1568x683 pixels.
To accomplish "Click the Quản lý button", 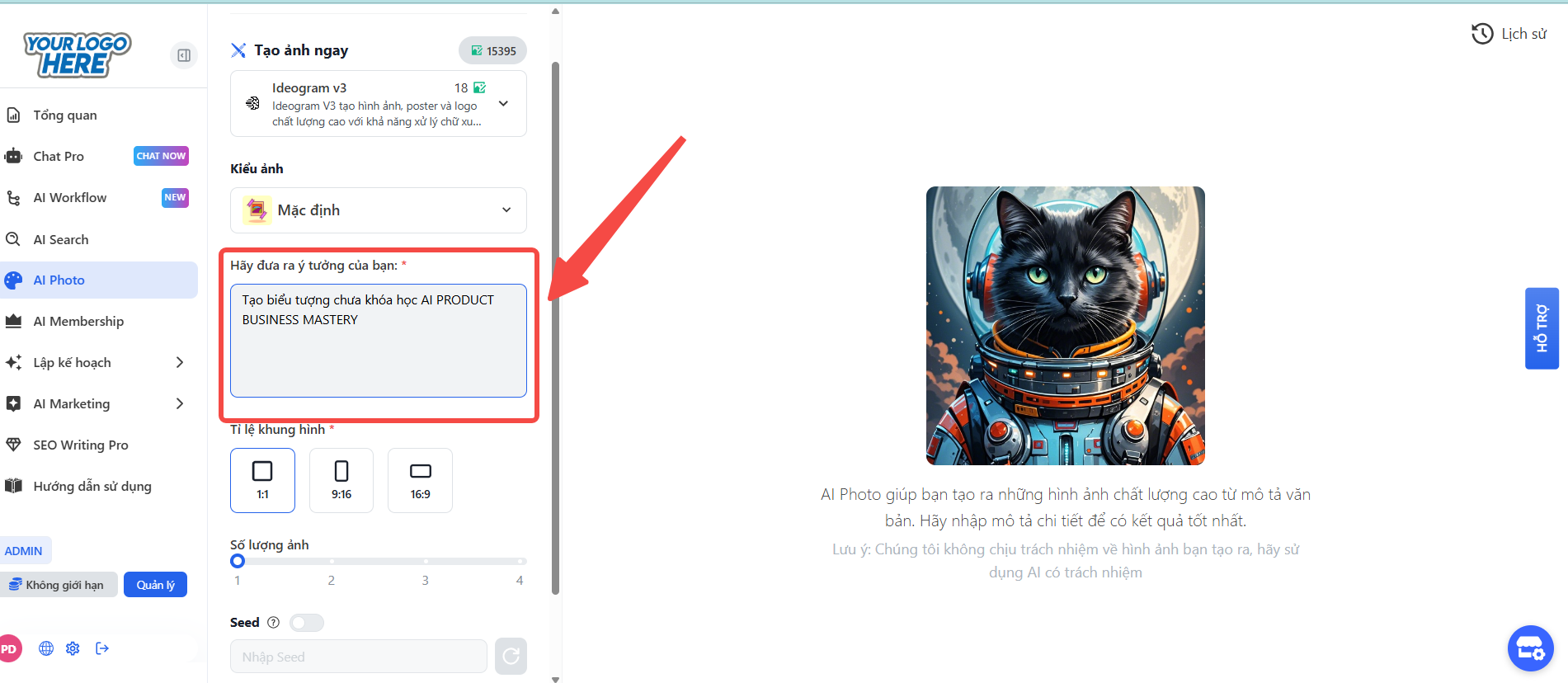I will pos(155,585).
